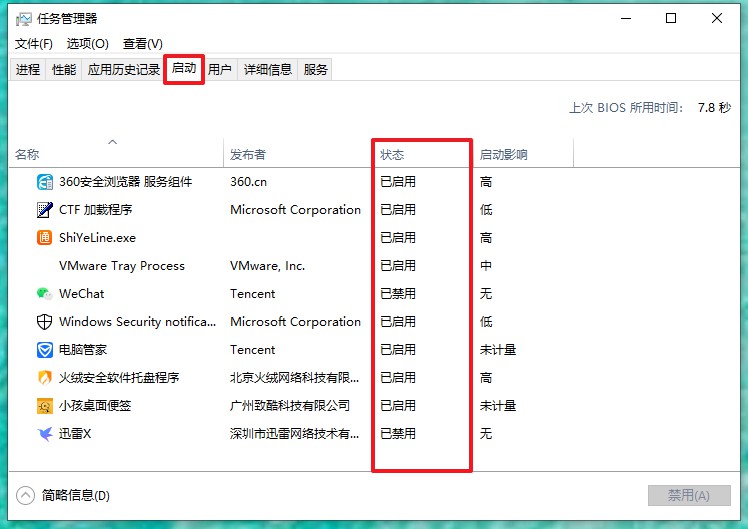The image size is (748, 529).
Task: Switch to the 服务 tab
Action: [x=315, y=70]
